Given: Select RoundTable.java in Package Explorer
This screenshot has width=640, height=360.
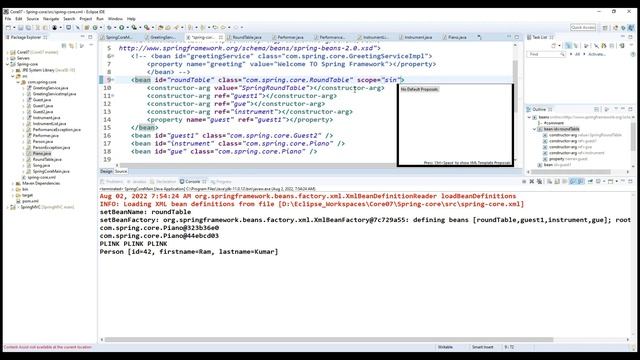Looking at the screenshot, I should [x=47, y=159].
